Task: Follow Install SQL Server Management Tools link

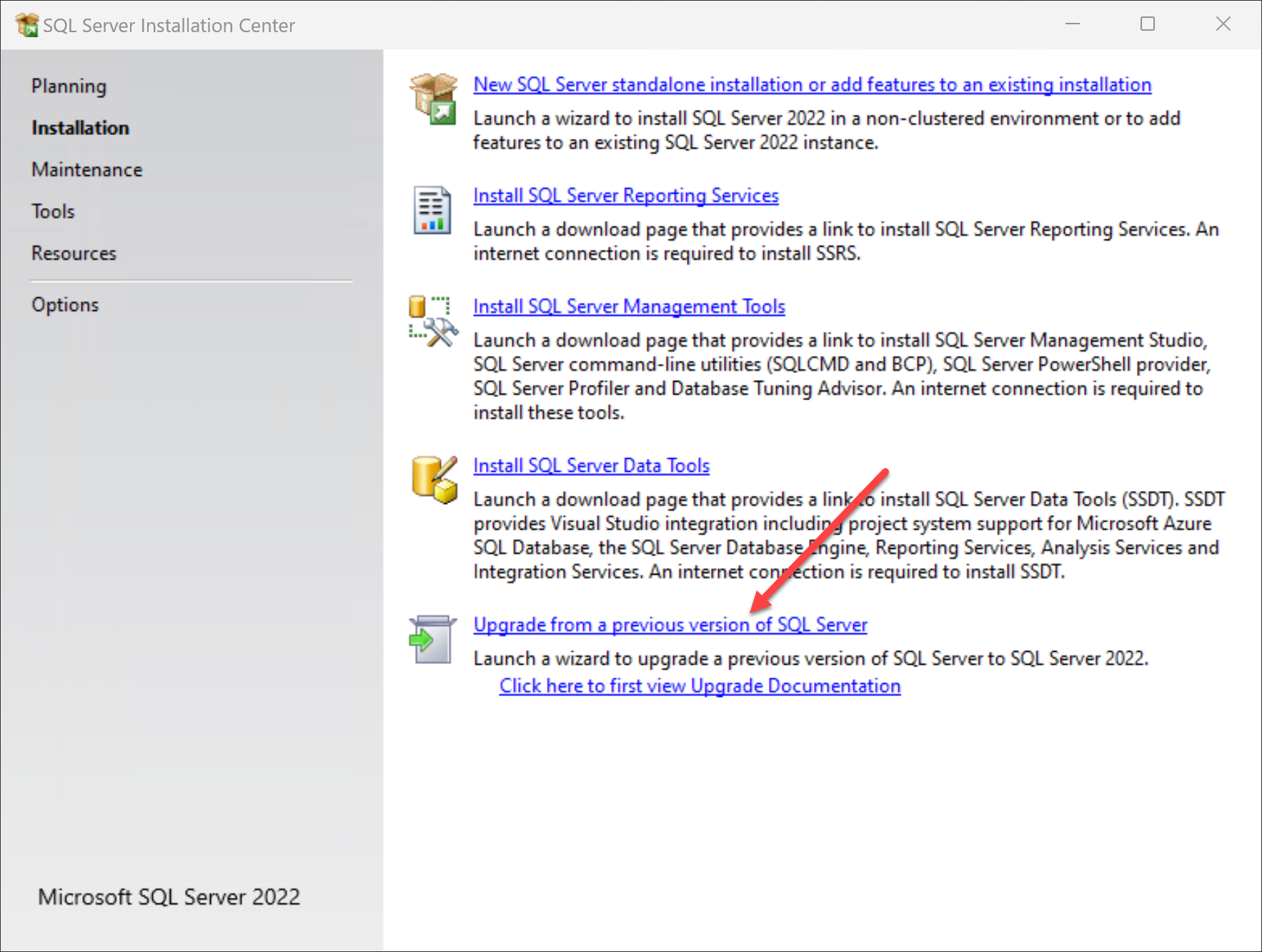Action: (629, 307)
